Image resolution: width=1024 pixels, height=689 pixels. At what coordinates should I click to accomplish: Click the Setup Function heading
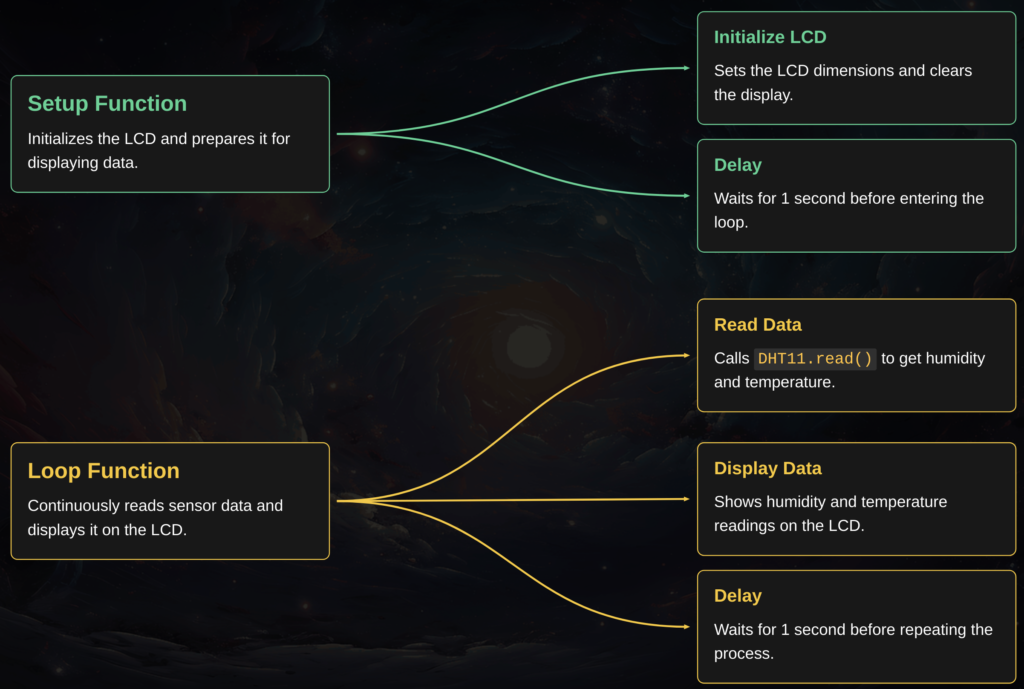pos(107,104)
